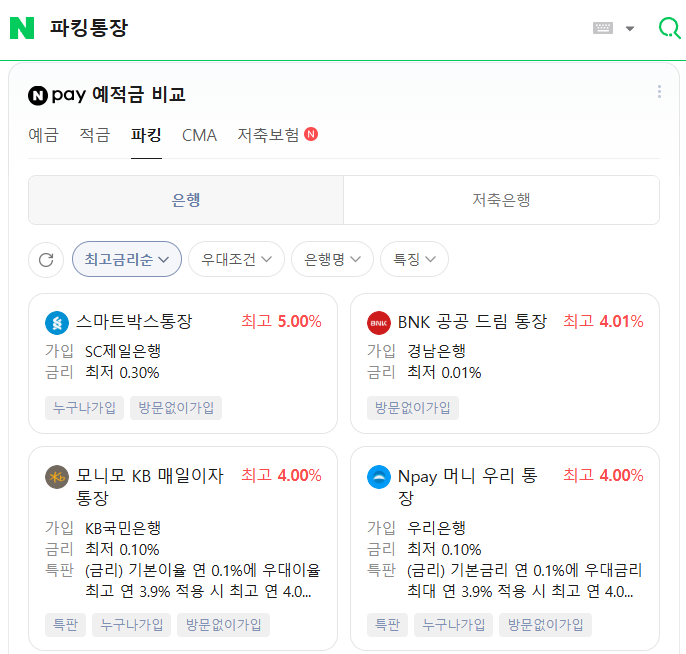Open the 저축보험 tab
This screenshot has width=686, height=654.
(x=268, y=135)
